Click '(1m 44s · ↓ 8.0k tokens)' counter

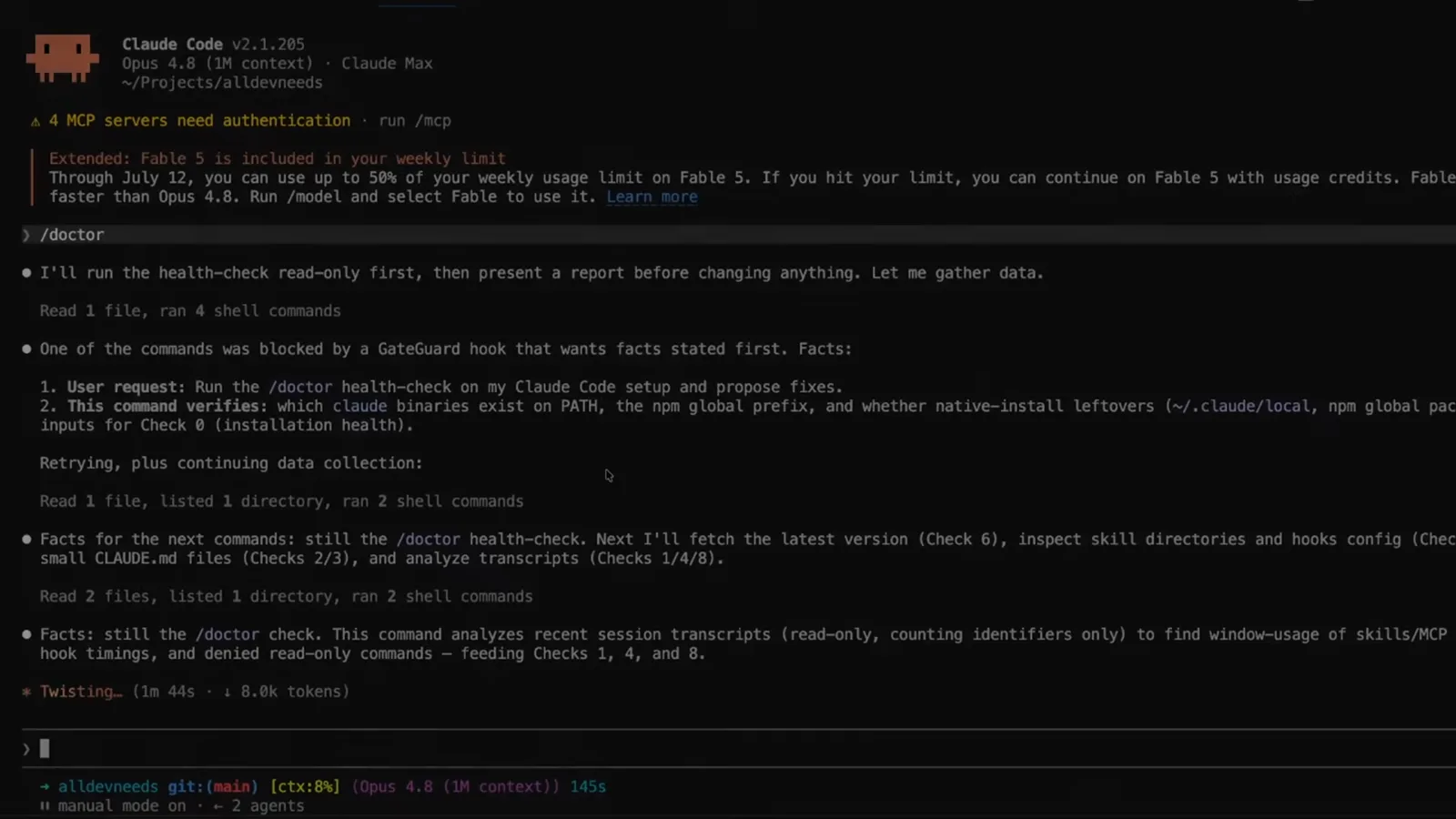point(240,692)
